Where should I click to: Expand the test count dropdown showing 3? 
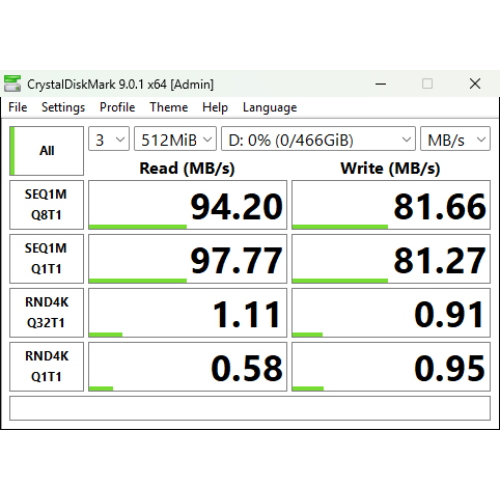click(x=109, y=139)
